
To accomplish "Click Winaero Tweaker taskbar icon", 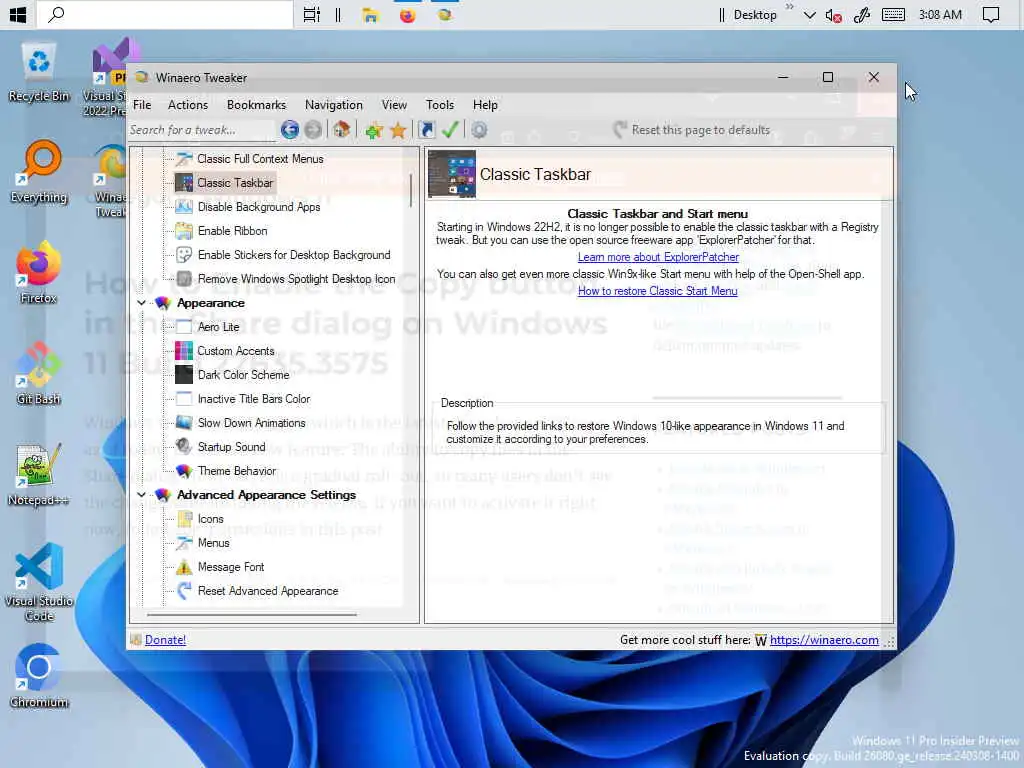I will pos(445,14).
